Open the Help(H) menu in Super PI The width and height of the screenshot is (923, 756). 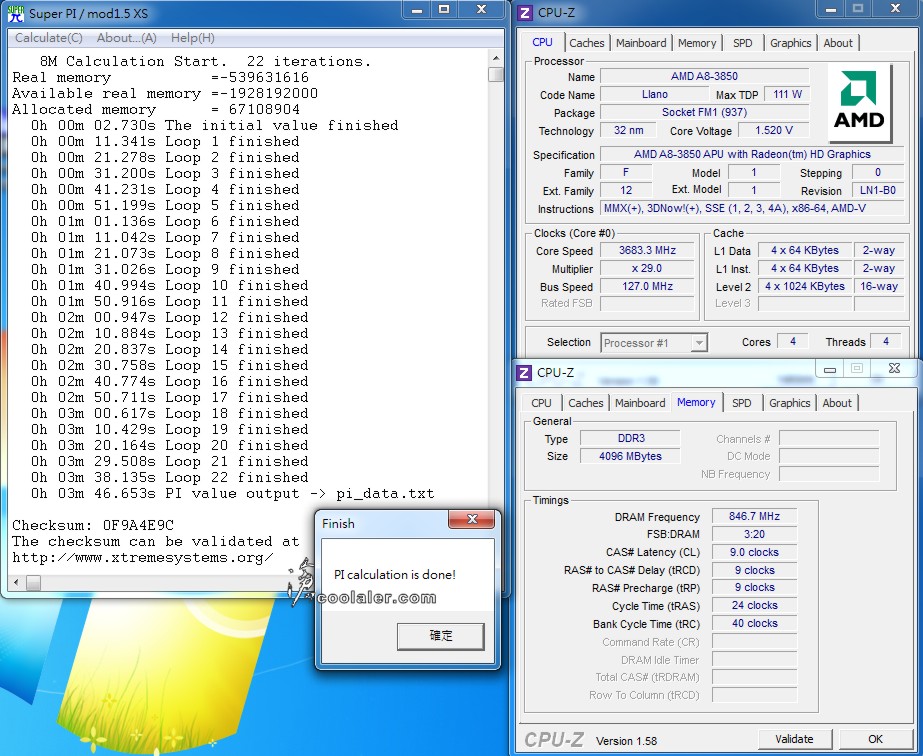click(192, 38)
